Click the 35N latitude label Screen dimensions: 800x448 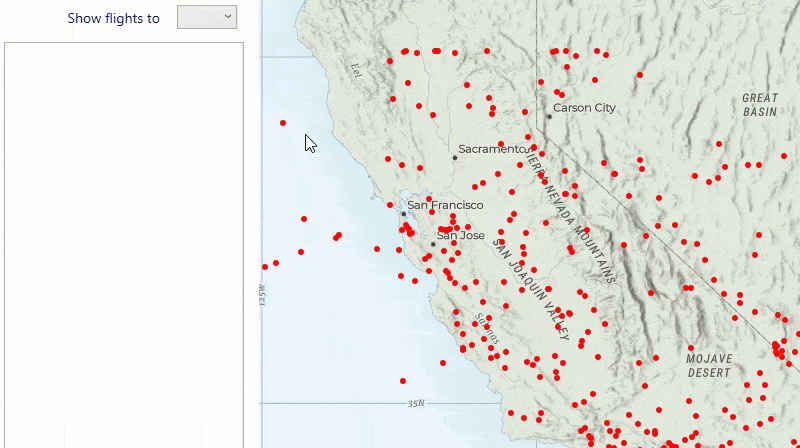(x=416, y=404)
